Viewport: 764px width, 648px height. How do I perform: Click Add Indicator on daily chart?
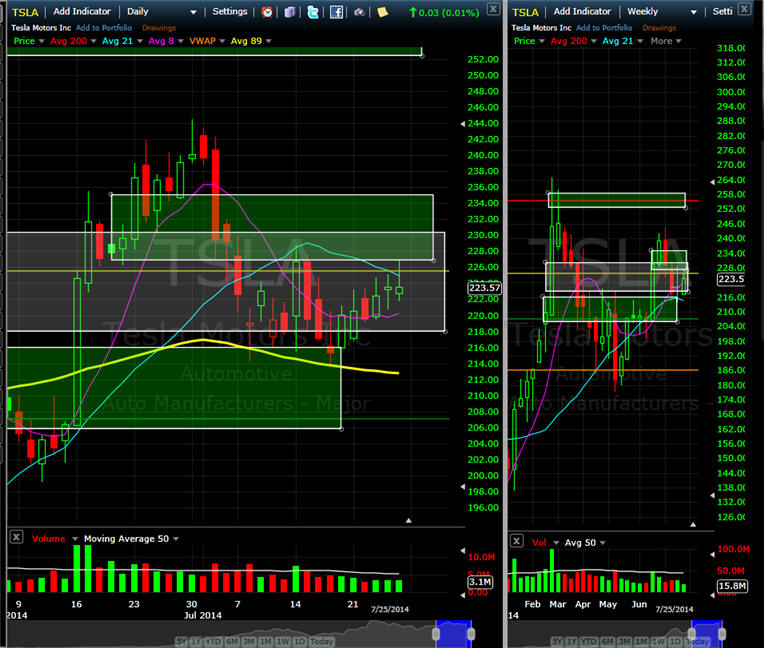(82, 11)
